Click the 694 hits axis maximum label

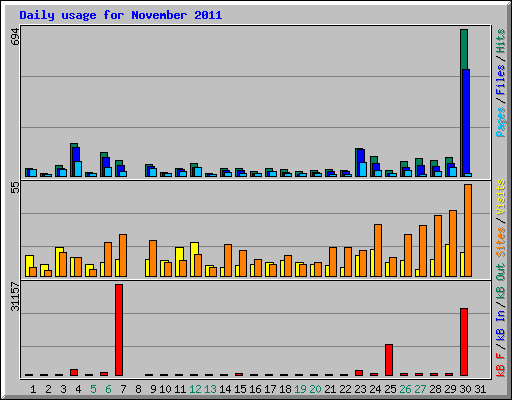coord(15,37)
